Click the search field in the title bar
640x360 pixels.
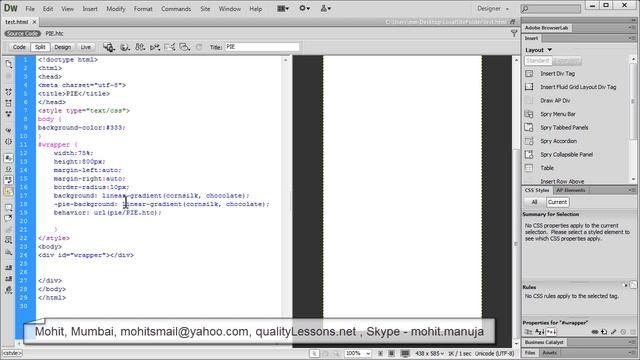pos(551,9)
